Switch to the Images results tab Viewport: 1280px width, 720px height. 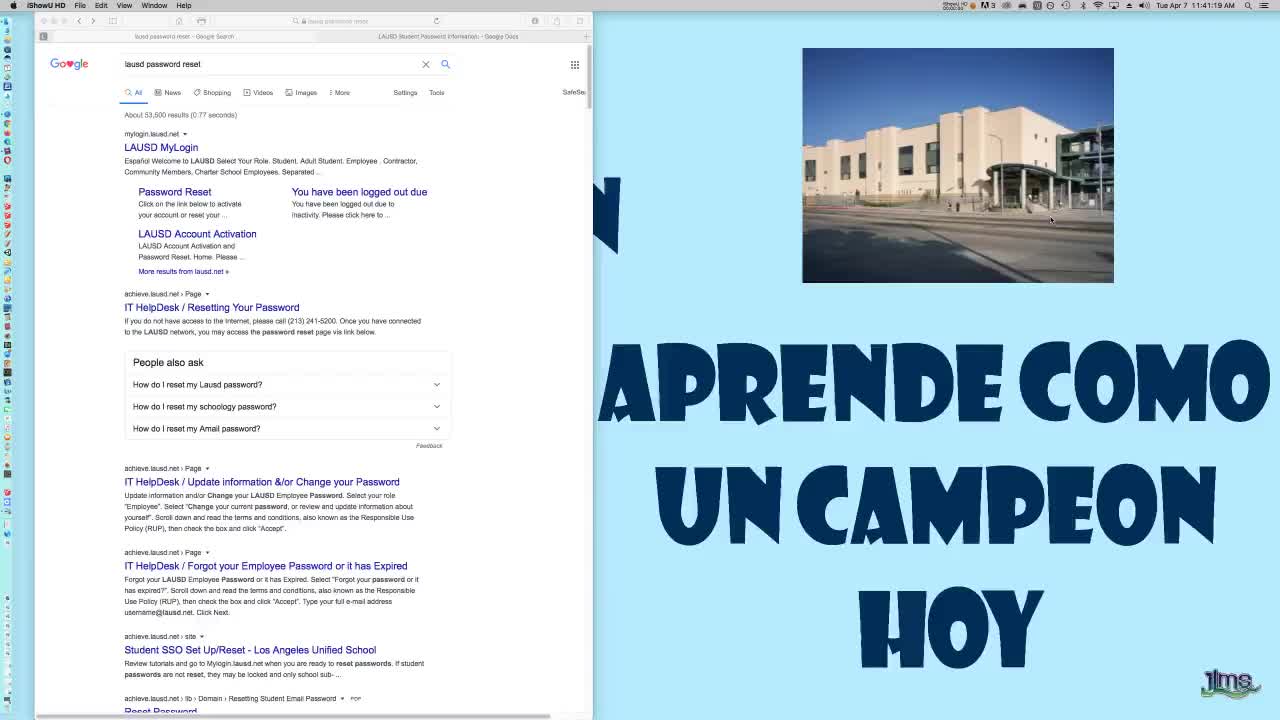coord(301,92)
